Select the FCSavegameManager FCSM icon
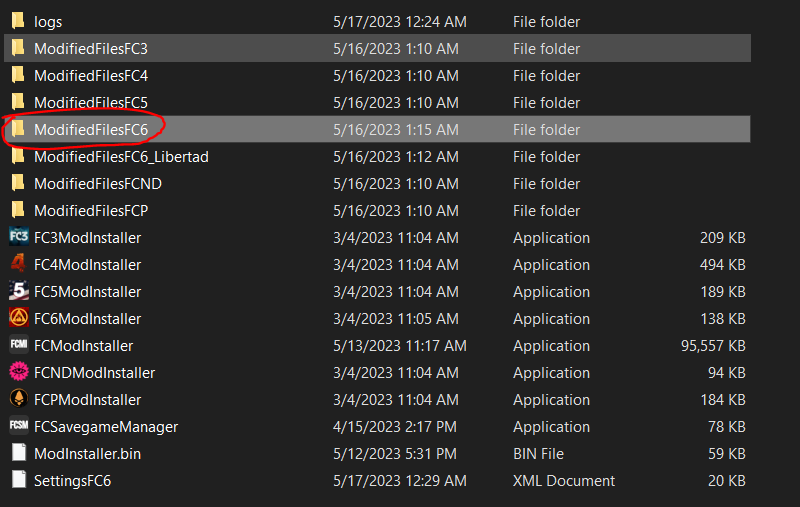The width and height of the screenshot is (800, 507). click(18, 426)
